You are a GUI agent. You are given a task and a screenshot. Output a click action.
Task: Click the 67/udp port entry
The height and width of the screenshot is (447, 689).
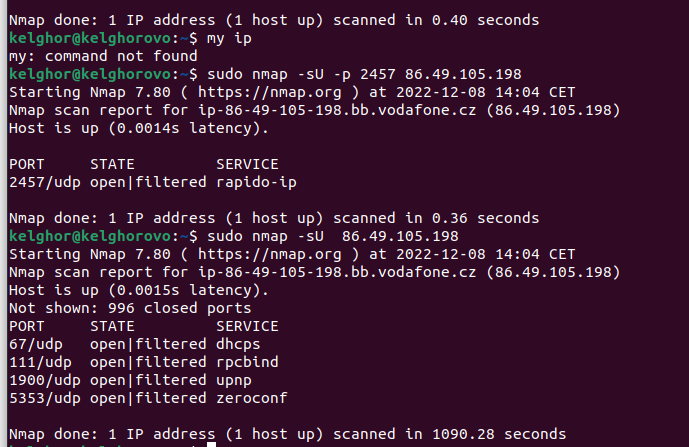pos(35,344)
